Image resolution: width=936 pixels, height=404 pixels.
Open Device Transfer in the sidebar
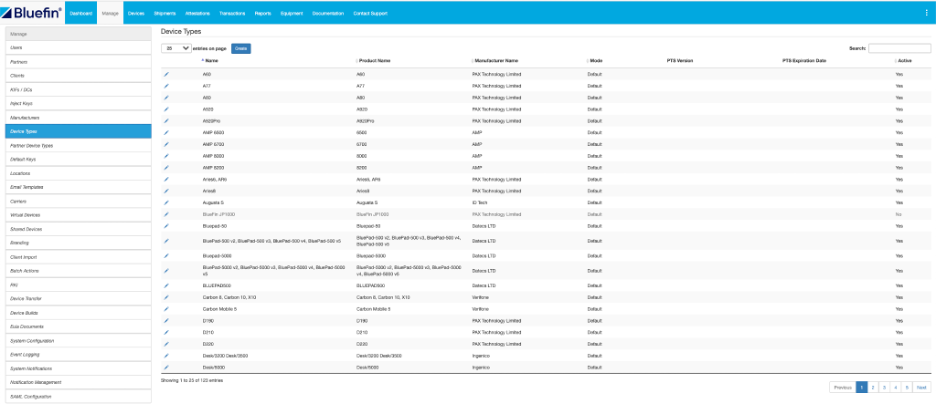[x=78, y=298]
